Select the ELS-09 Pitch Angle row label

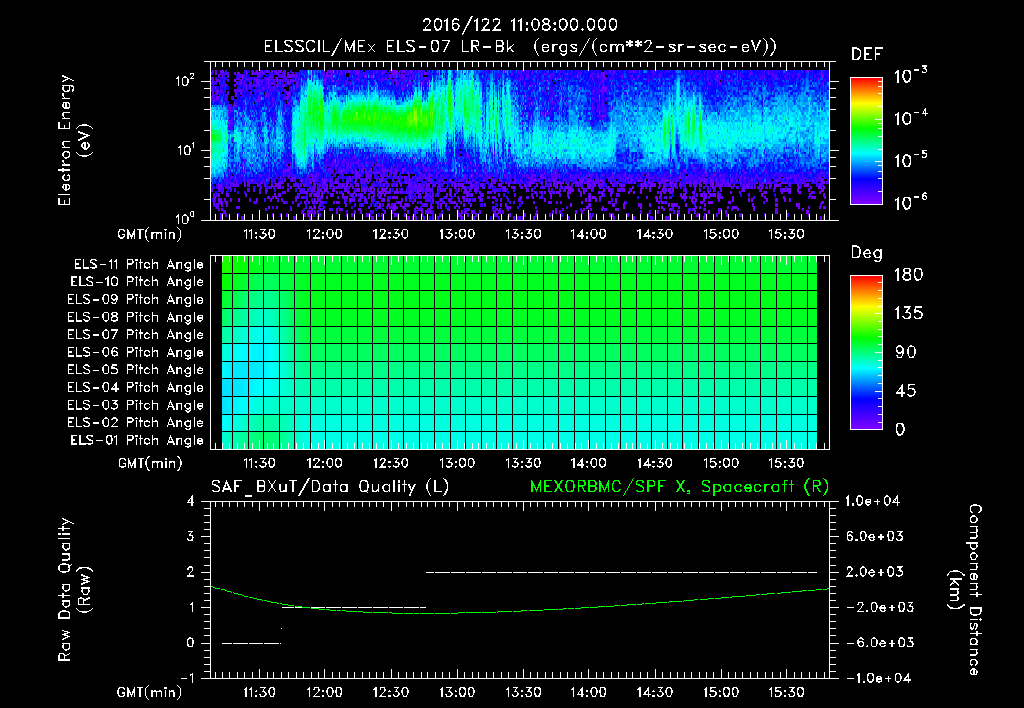135,300
